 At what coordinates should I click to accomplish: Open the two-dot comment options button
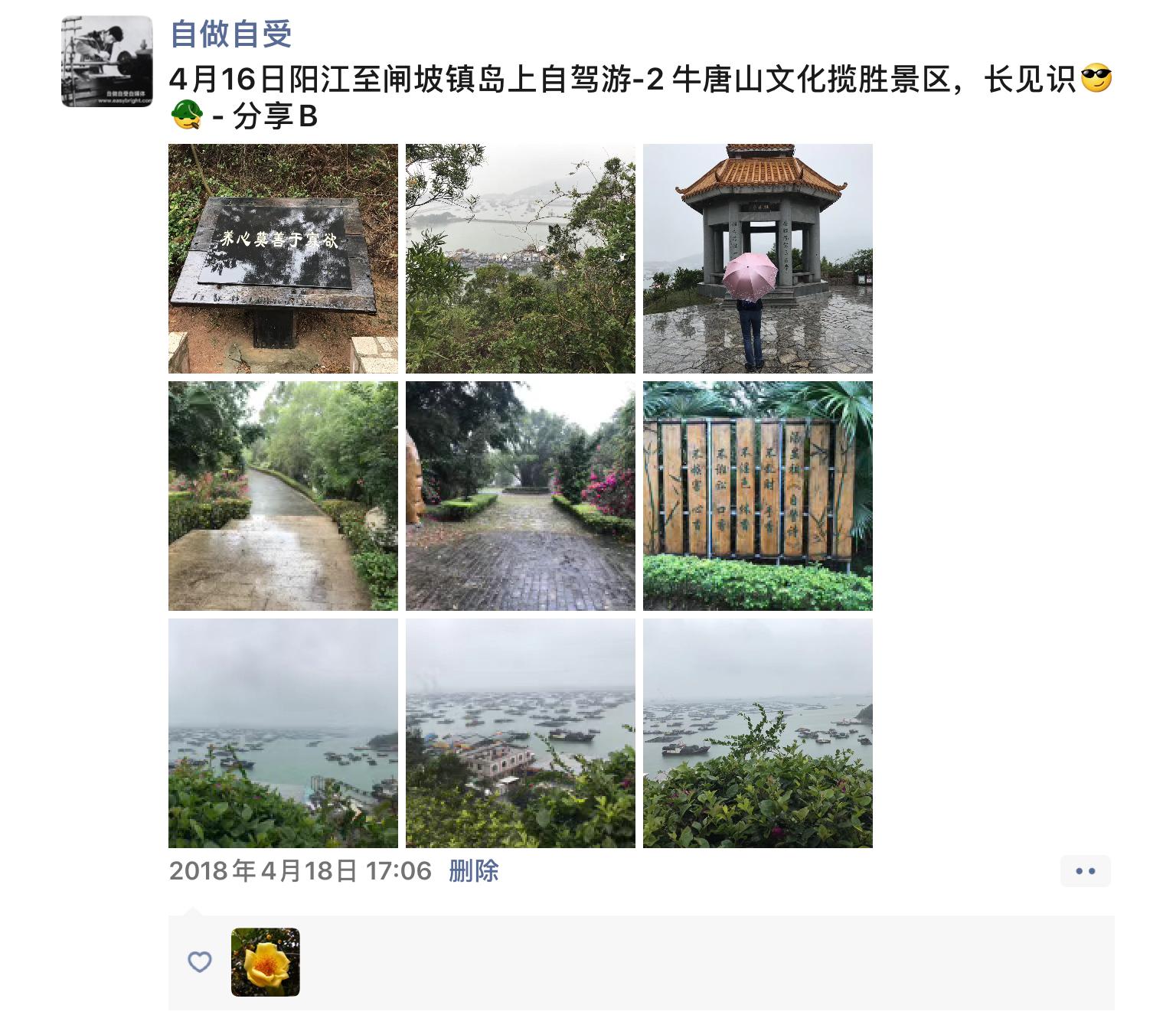point(1086,871)
